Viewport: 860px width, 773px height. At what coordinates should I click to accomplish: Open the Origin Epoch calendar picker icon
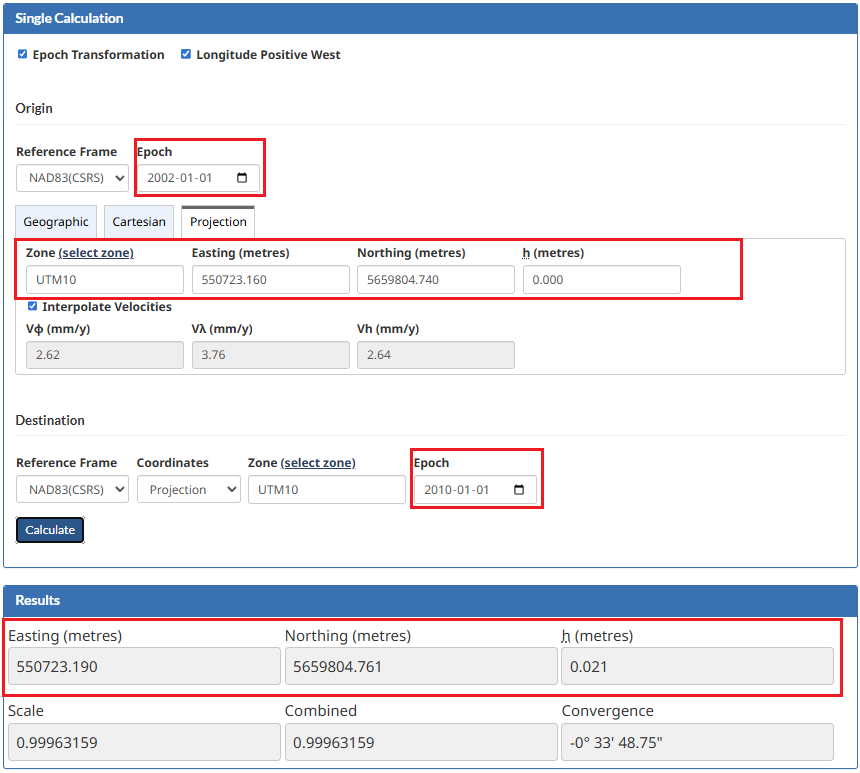(x=242, y=179)
